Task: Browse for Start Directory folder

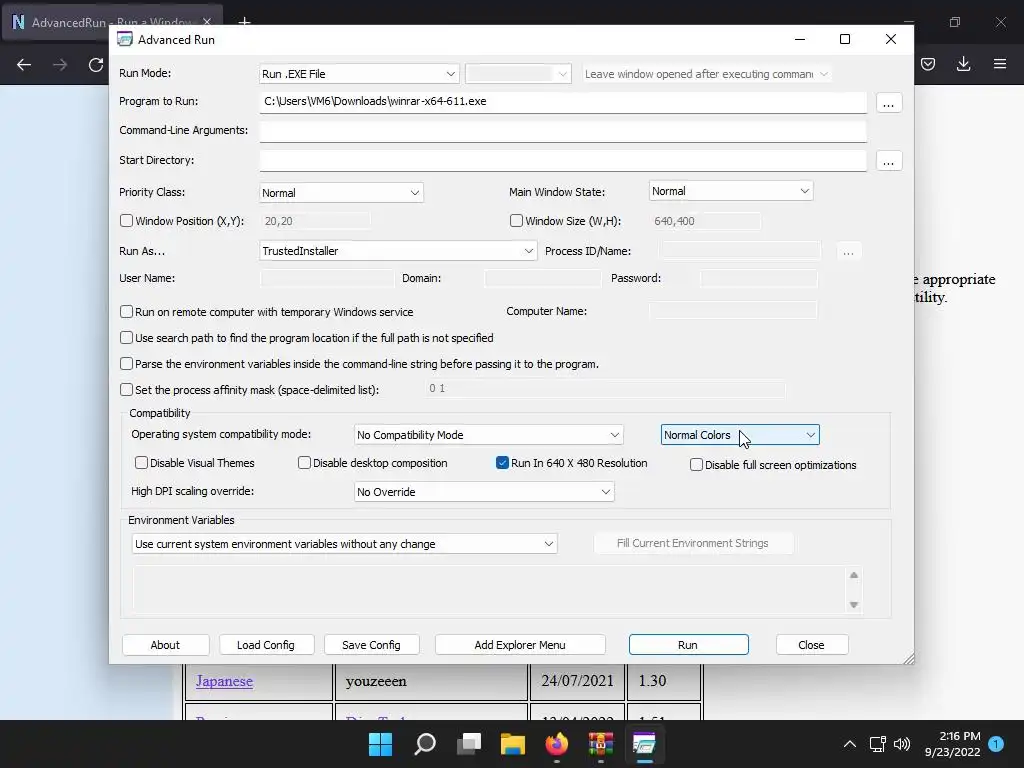Action: (888, 161)
